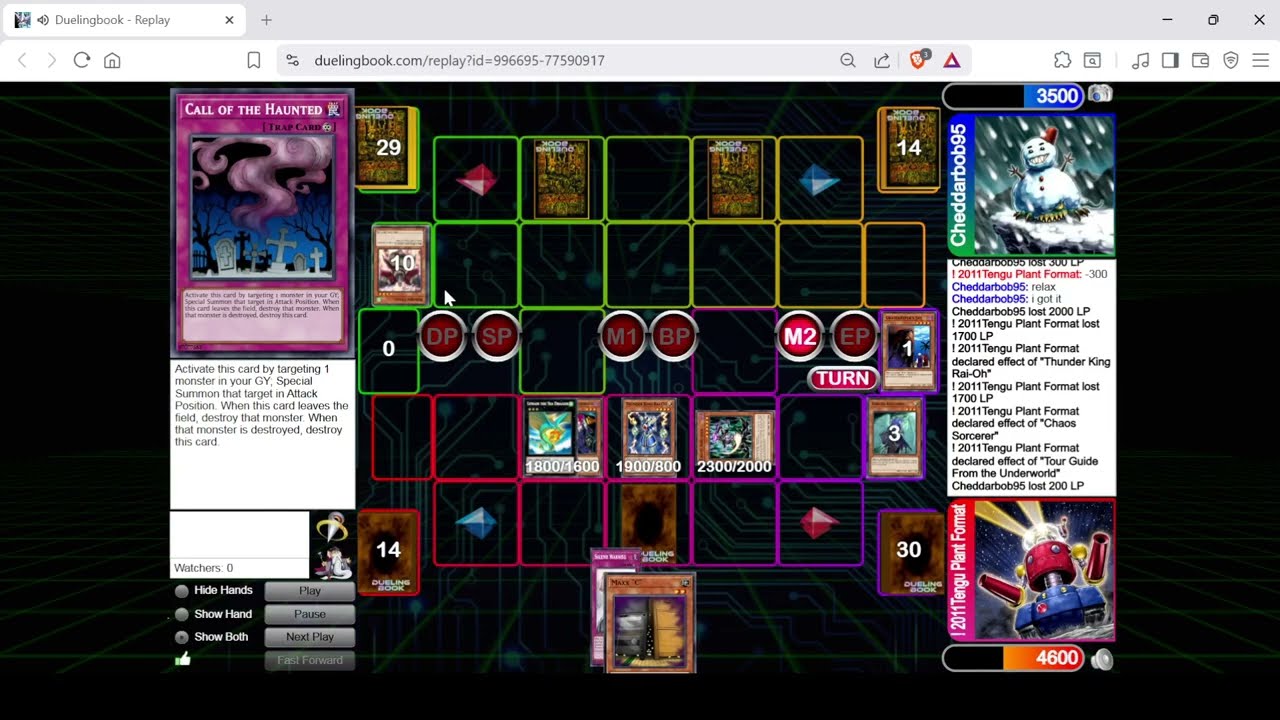Click "Cheddarbob95 lost 2000 LP" log entry
Screen dimensions: 1280x720
point(1020,312)
